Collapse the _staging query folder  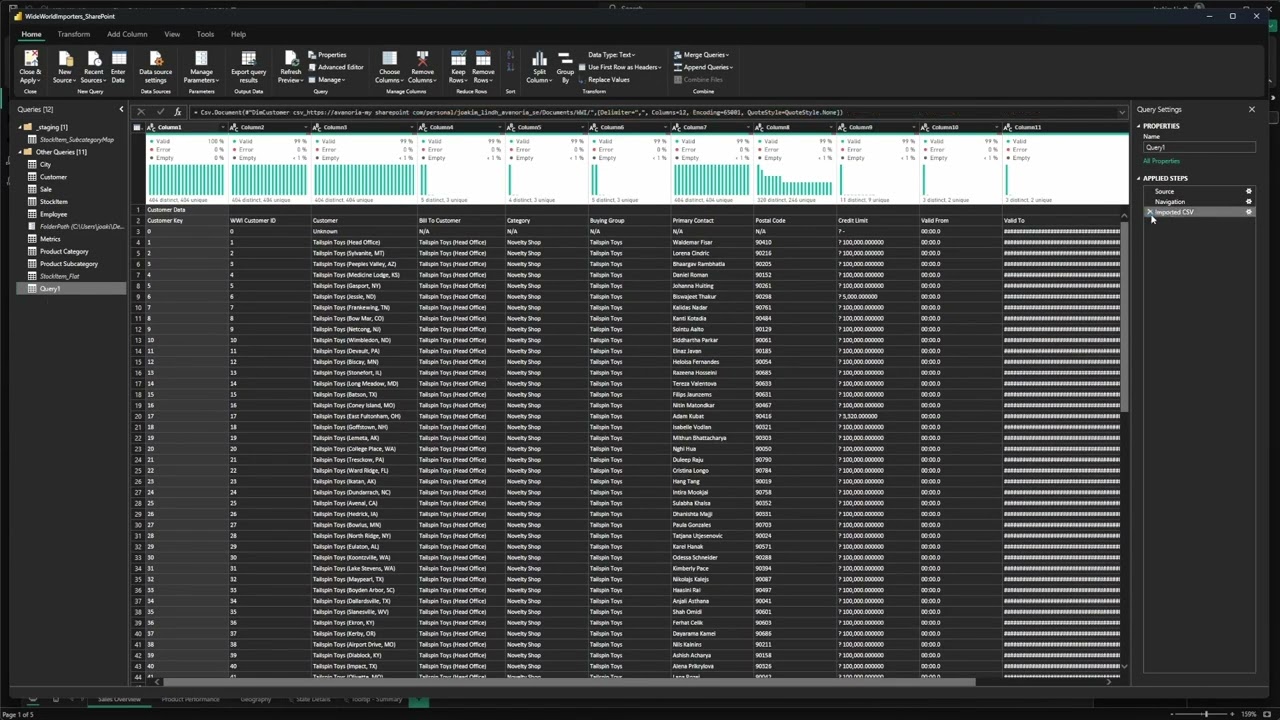point(20,127)
